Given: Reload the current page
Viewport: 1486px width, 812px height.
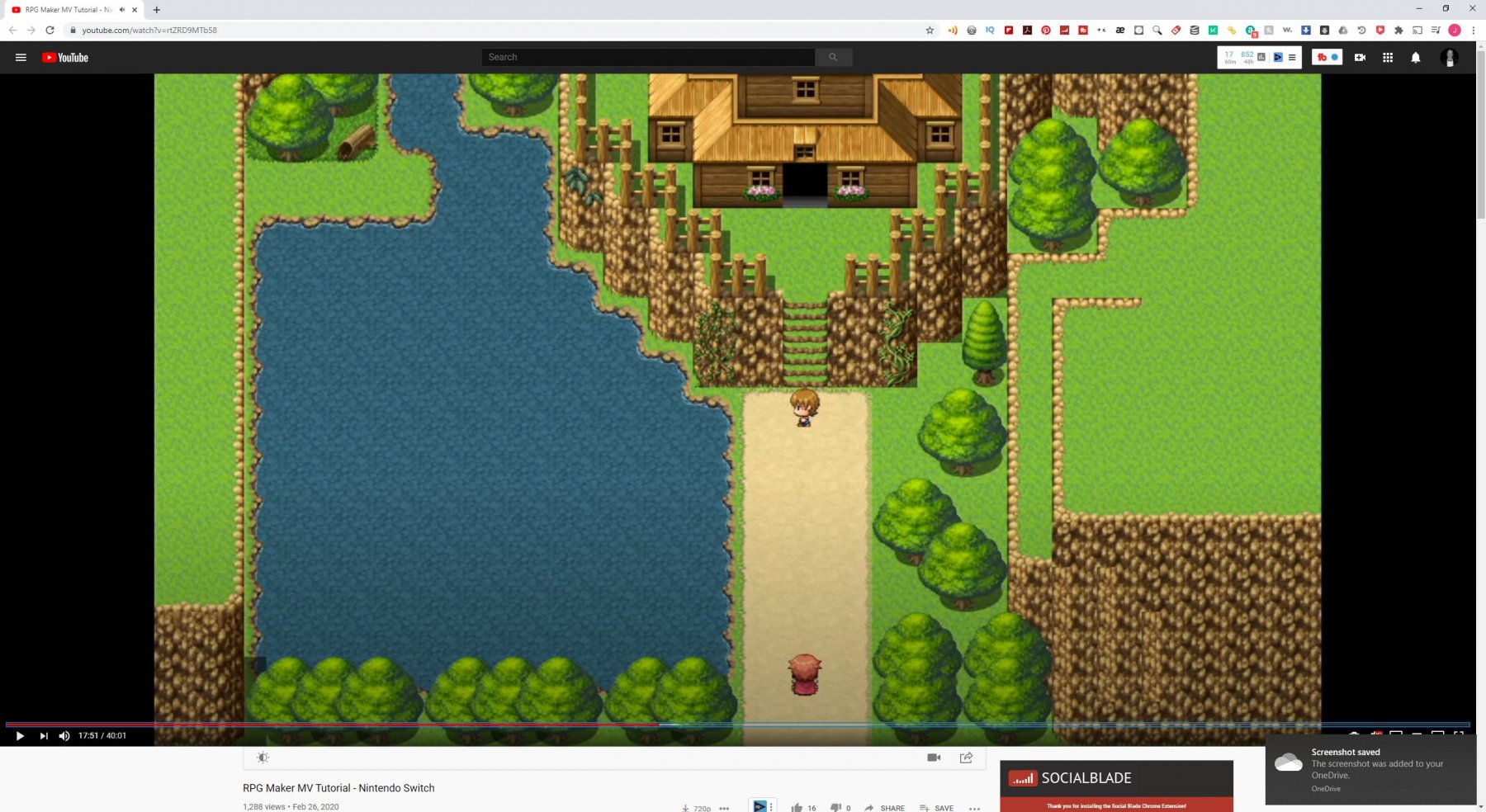Looking at the screenshot, I should (50, 30).
